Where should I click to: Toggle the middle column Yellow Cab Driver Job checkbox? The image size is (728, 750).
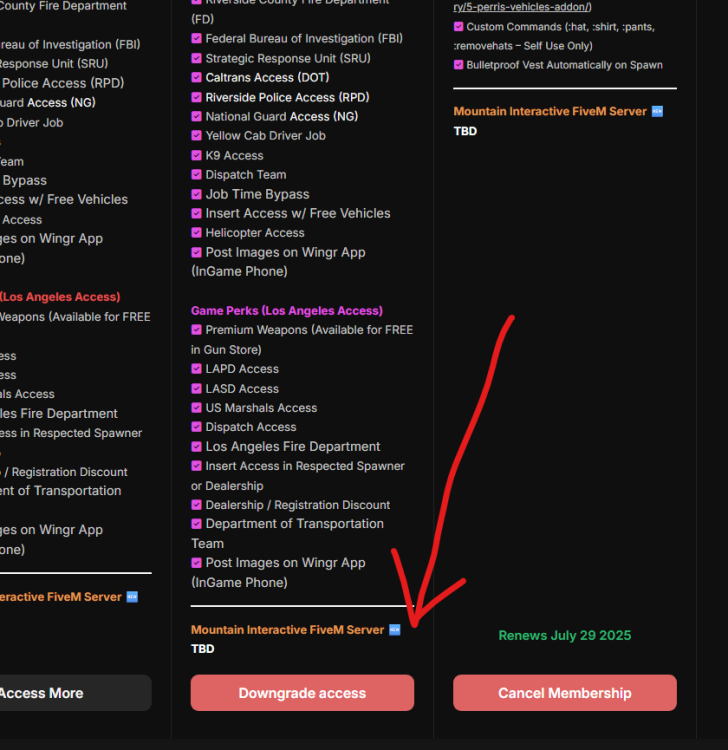click(196, 135)
